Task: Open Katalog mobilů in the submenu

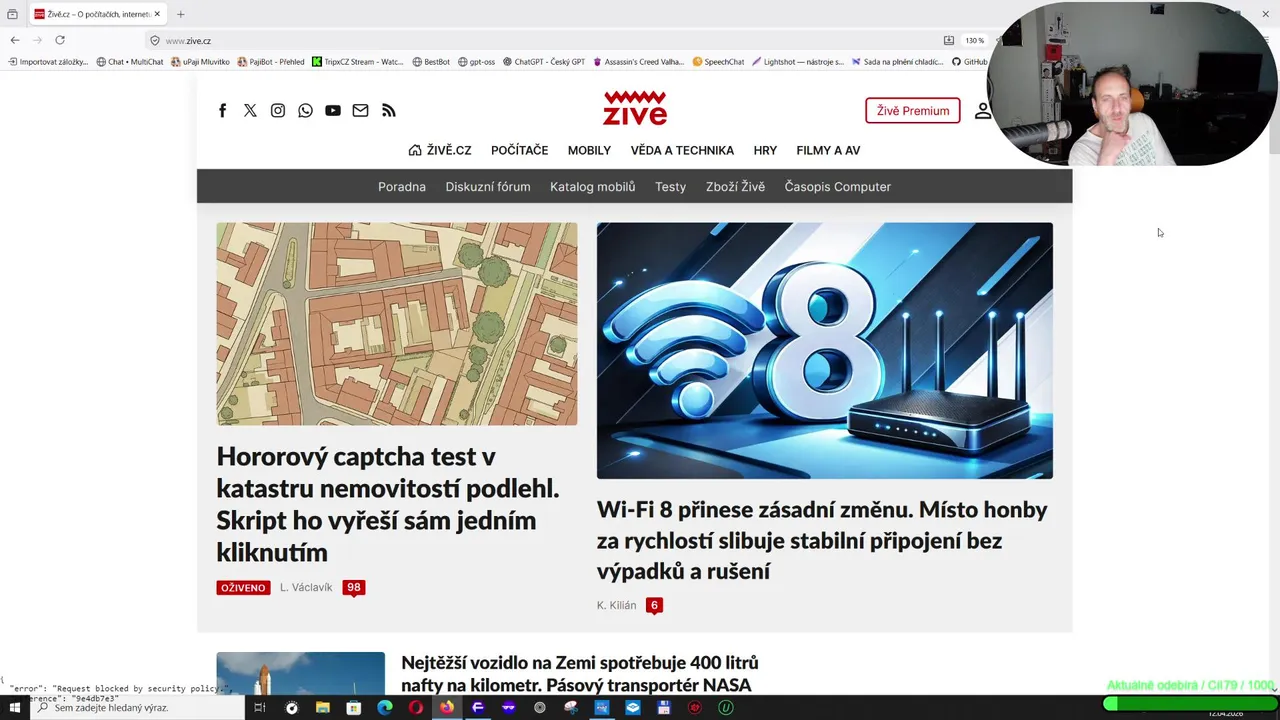Action: (592, 187)
